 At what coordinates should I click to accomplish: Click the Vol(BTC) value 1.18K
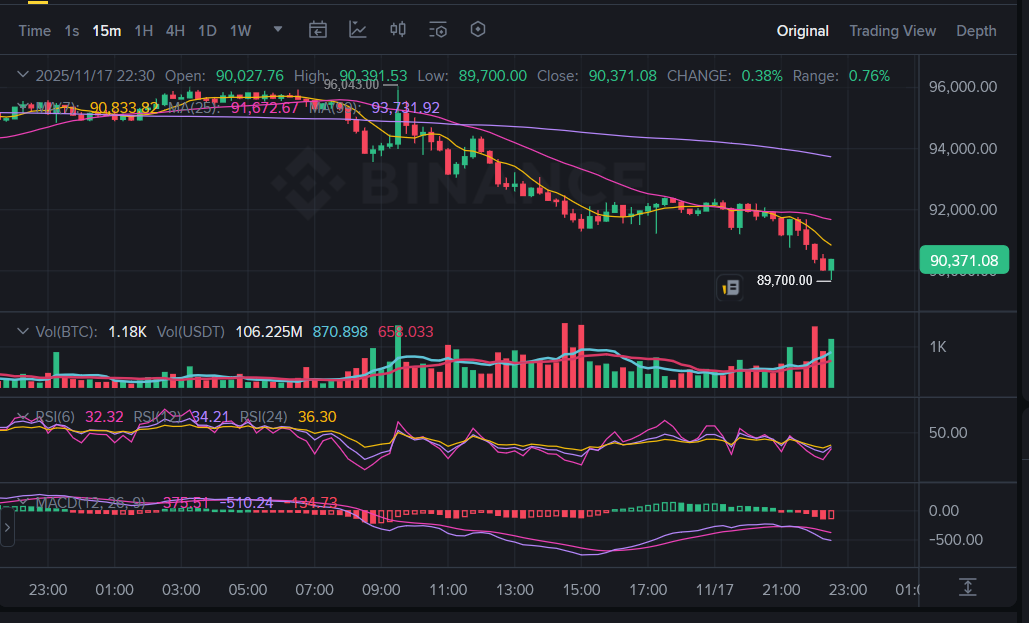coord(127,332)
